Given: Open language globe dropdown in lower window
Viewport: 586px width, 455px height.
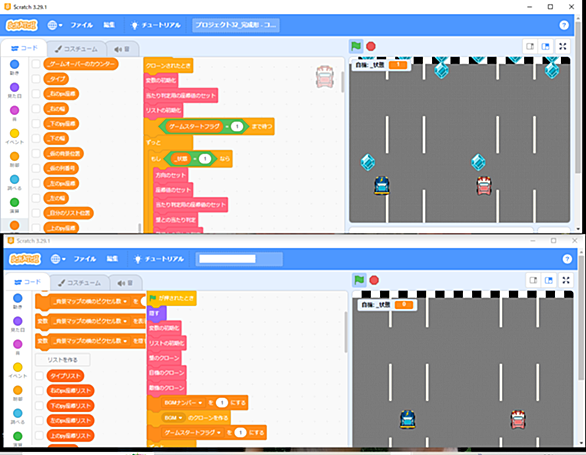Looking at the screenshot, I should point(58,259).
